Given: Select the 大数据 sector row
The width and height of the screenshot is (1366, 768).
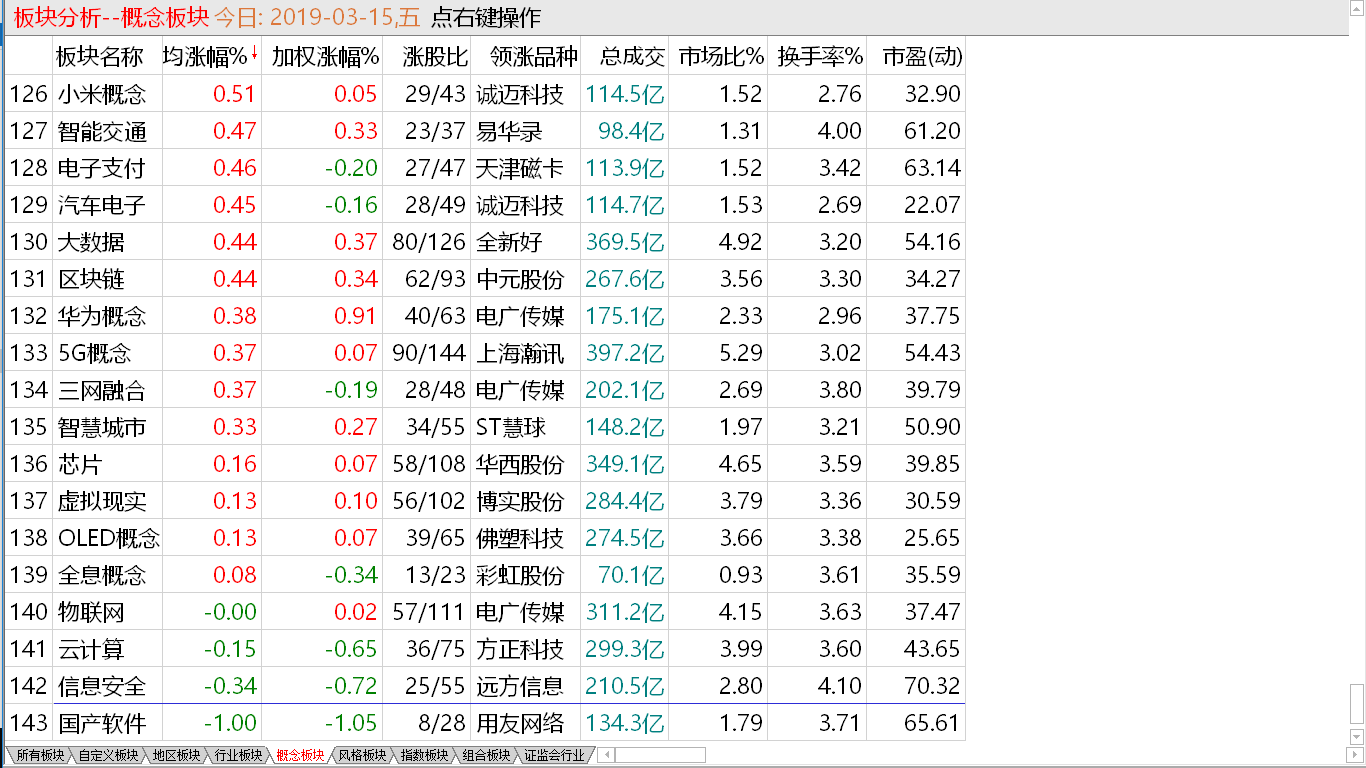Looking at the screenshot, I should (x=485, y=242).
